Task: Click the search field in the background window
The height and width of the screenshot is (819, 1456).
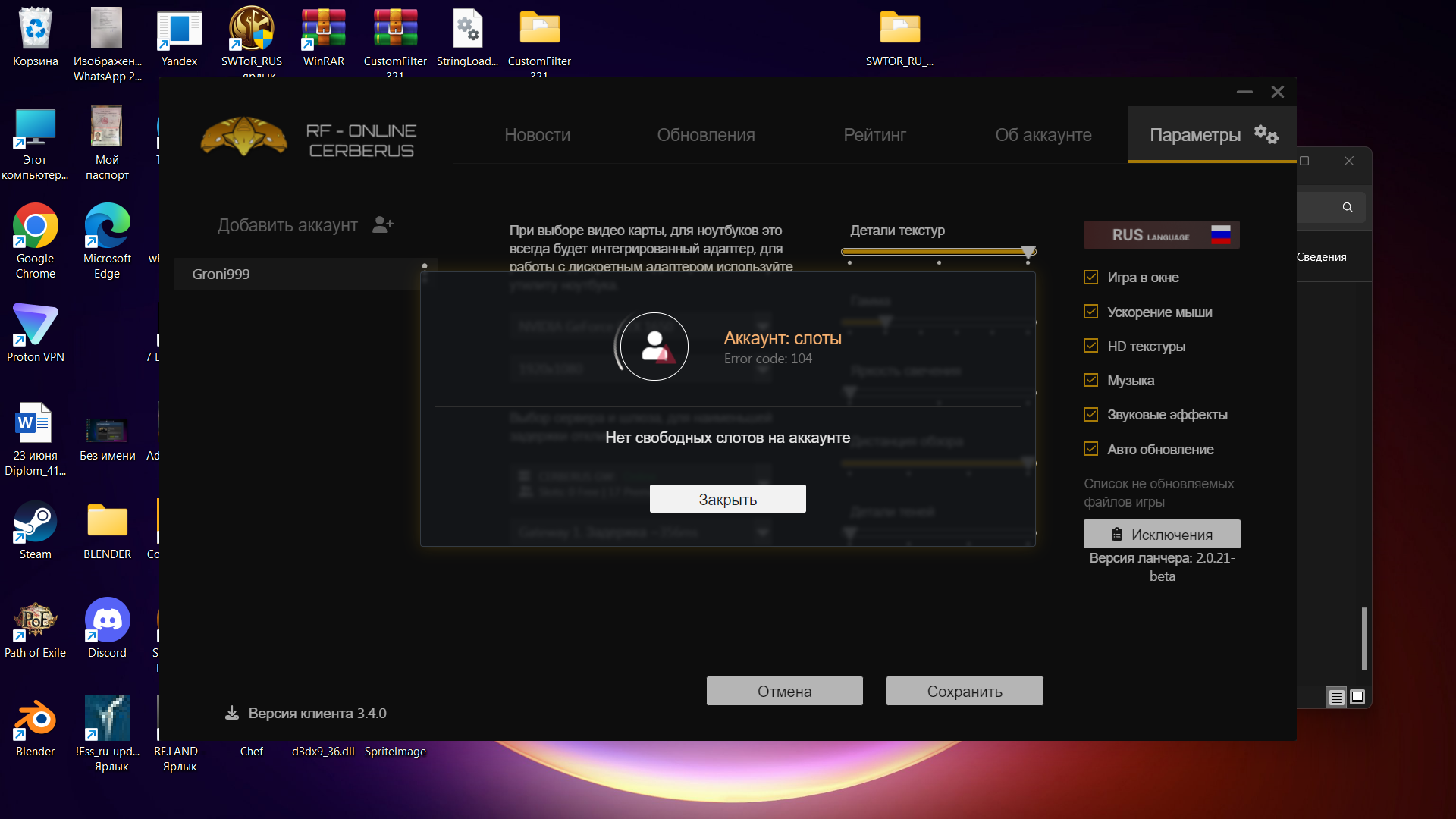Action: 1331,207
